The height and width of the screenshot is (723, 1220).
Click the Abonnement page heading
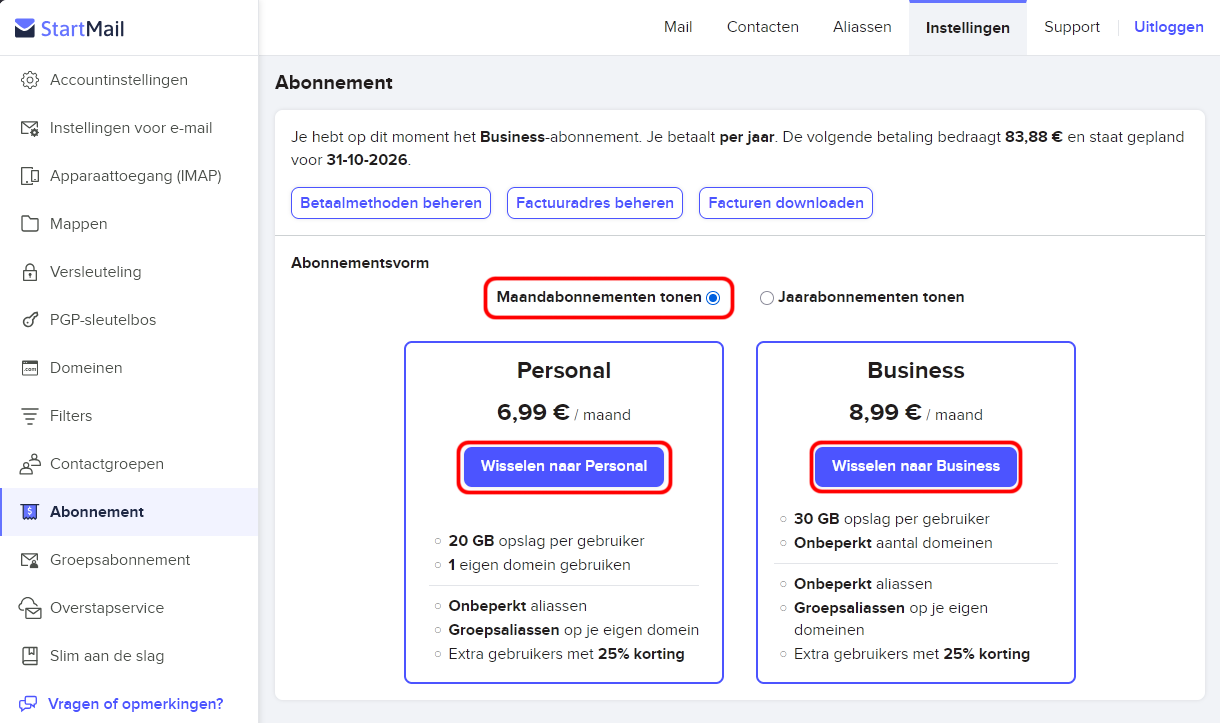pyautogui.click(x=334, y=83)
